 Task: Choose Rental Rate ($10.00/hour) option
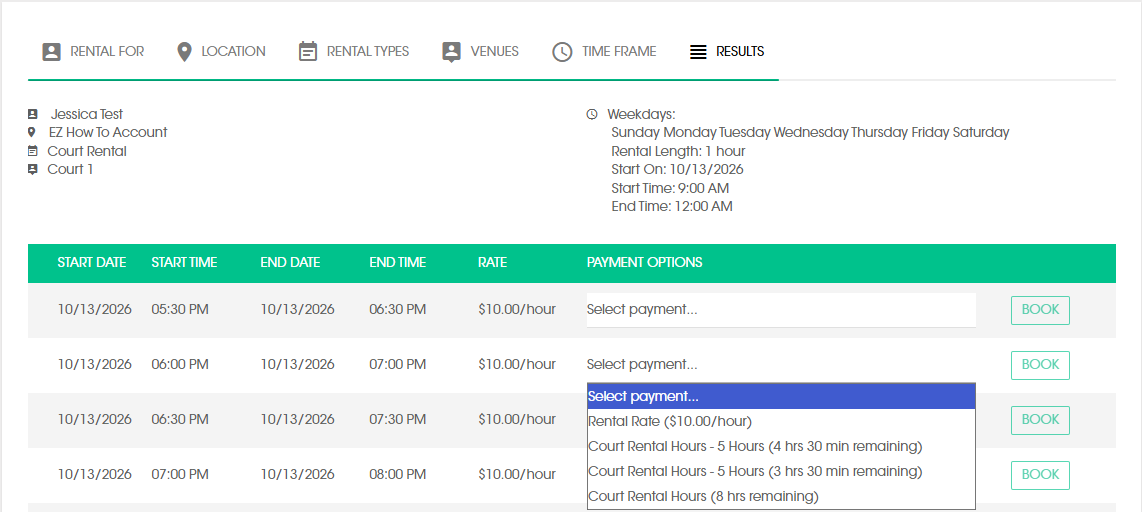[x=781, y=422]
